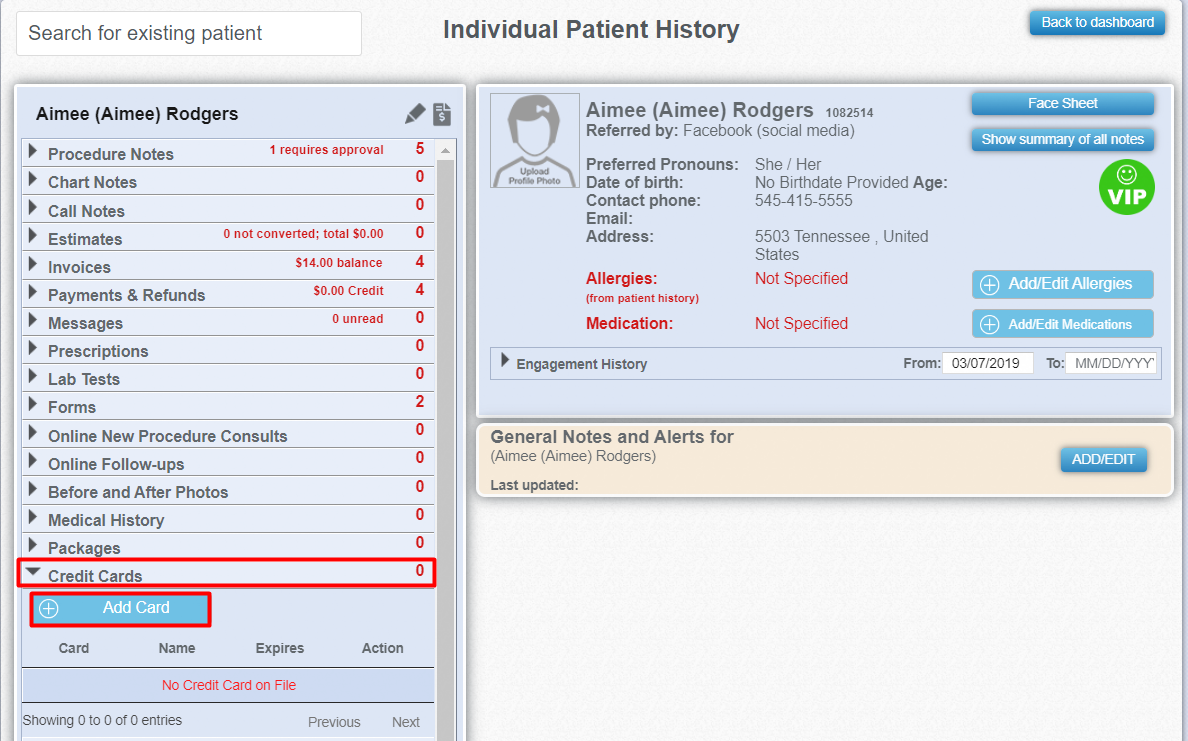Click the engagement history To date field
The width and height of the screenshot is (1188, 741).
click(x=1113, y=364)
